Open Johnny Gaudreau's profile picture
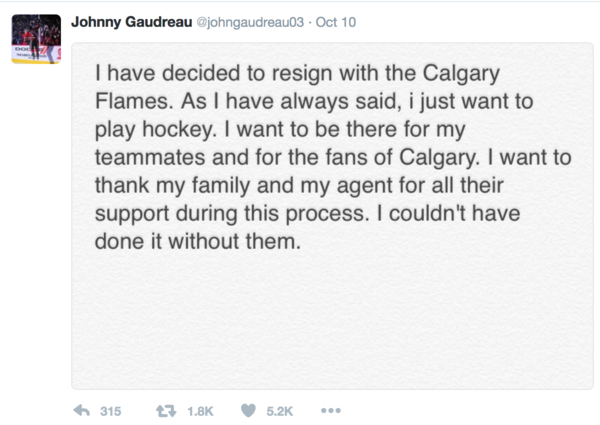This screenshot has width=600, height=425. (x=36, y=39)
